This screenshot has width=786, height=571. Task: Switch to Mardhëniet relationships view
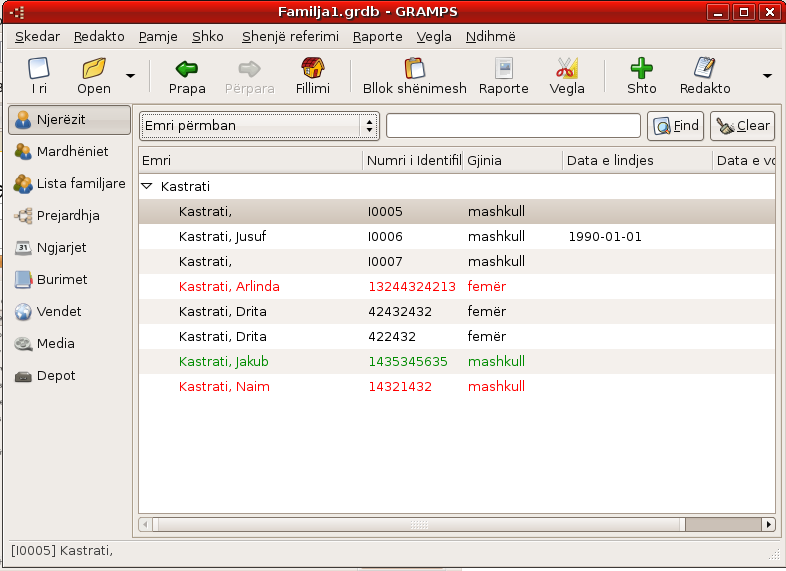tap(70, 151)
